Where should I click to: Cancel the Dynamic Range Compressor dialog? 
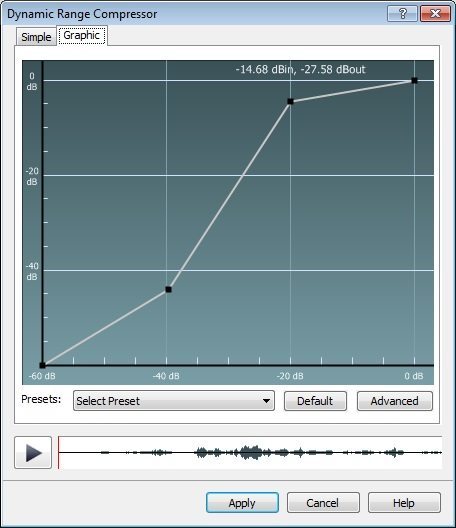pos(323,503)
